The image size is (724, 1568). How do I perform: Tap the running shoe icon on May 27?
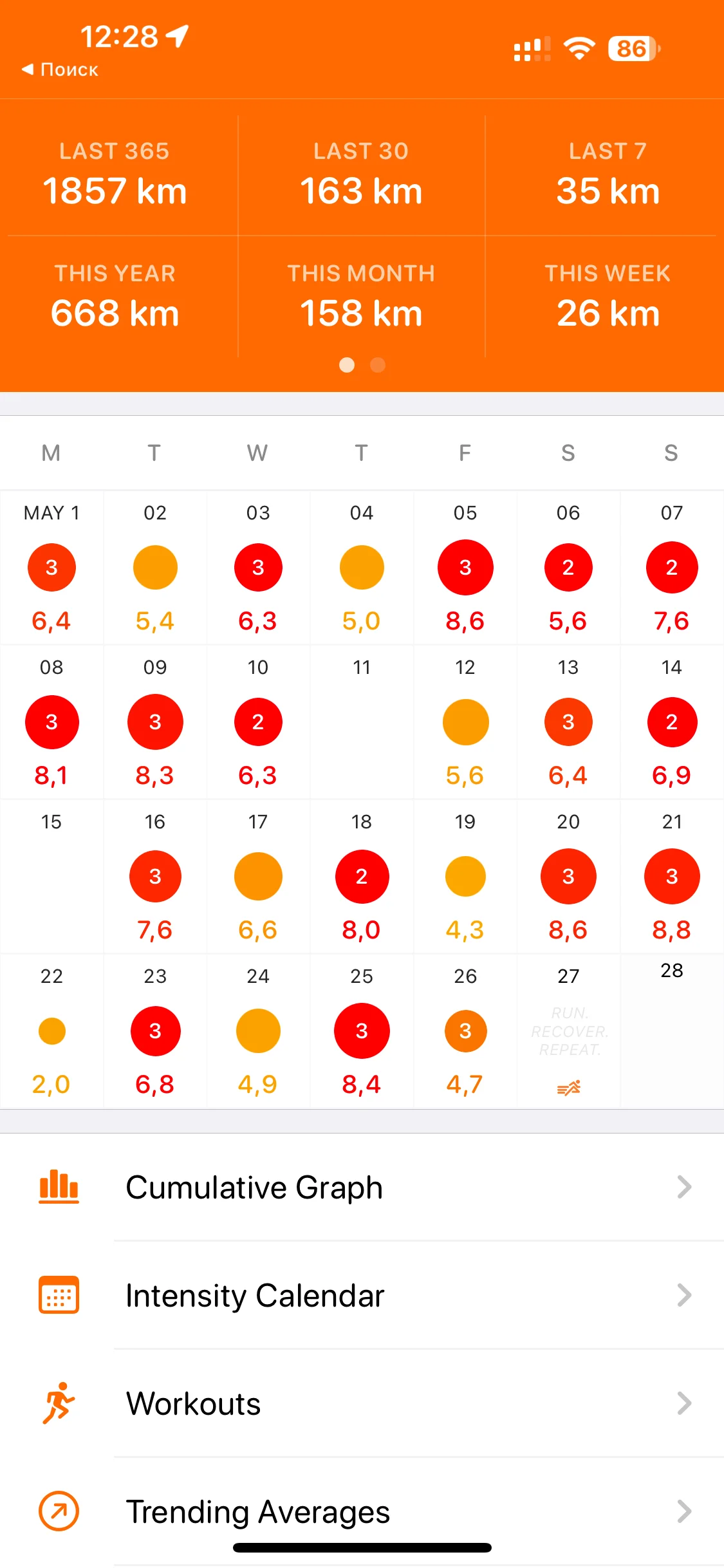pos(569,1088)
